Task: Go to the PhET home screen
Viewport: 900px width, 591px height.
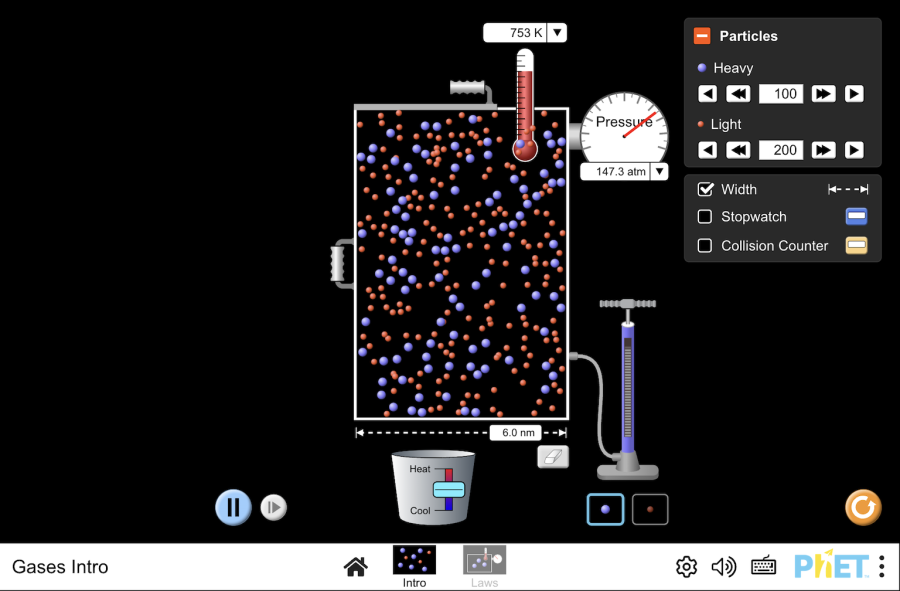Action: (x=355, y=567)
